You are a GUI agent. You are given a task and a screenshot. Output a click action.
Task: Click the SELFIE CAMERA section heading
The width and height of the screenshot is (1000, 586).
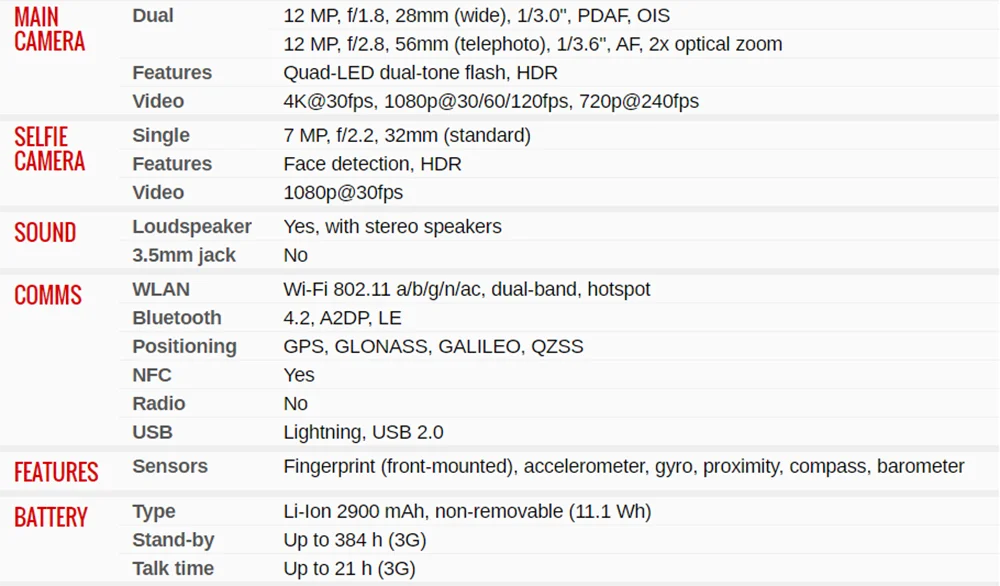[x=49, y=149]
